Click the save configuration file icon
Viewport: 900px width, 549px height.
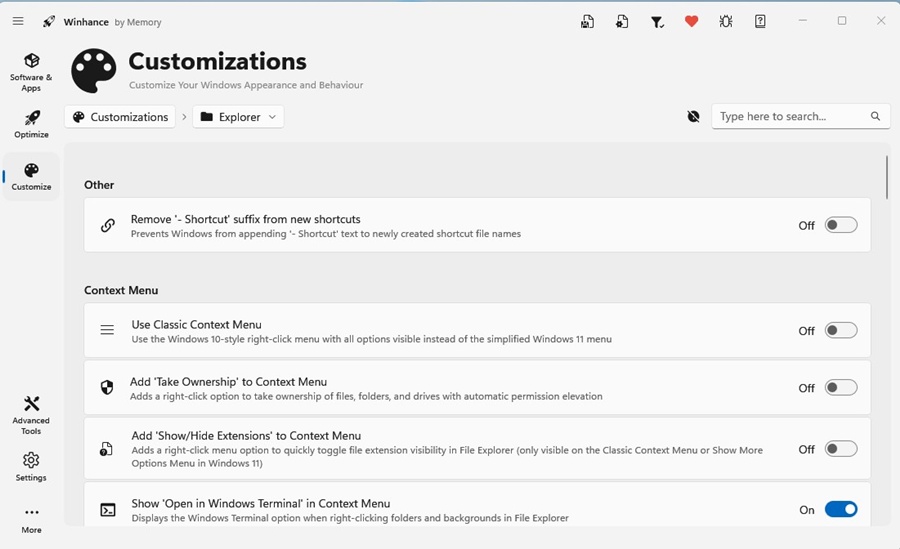point(588,21)
